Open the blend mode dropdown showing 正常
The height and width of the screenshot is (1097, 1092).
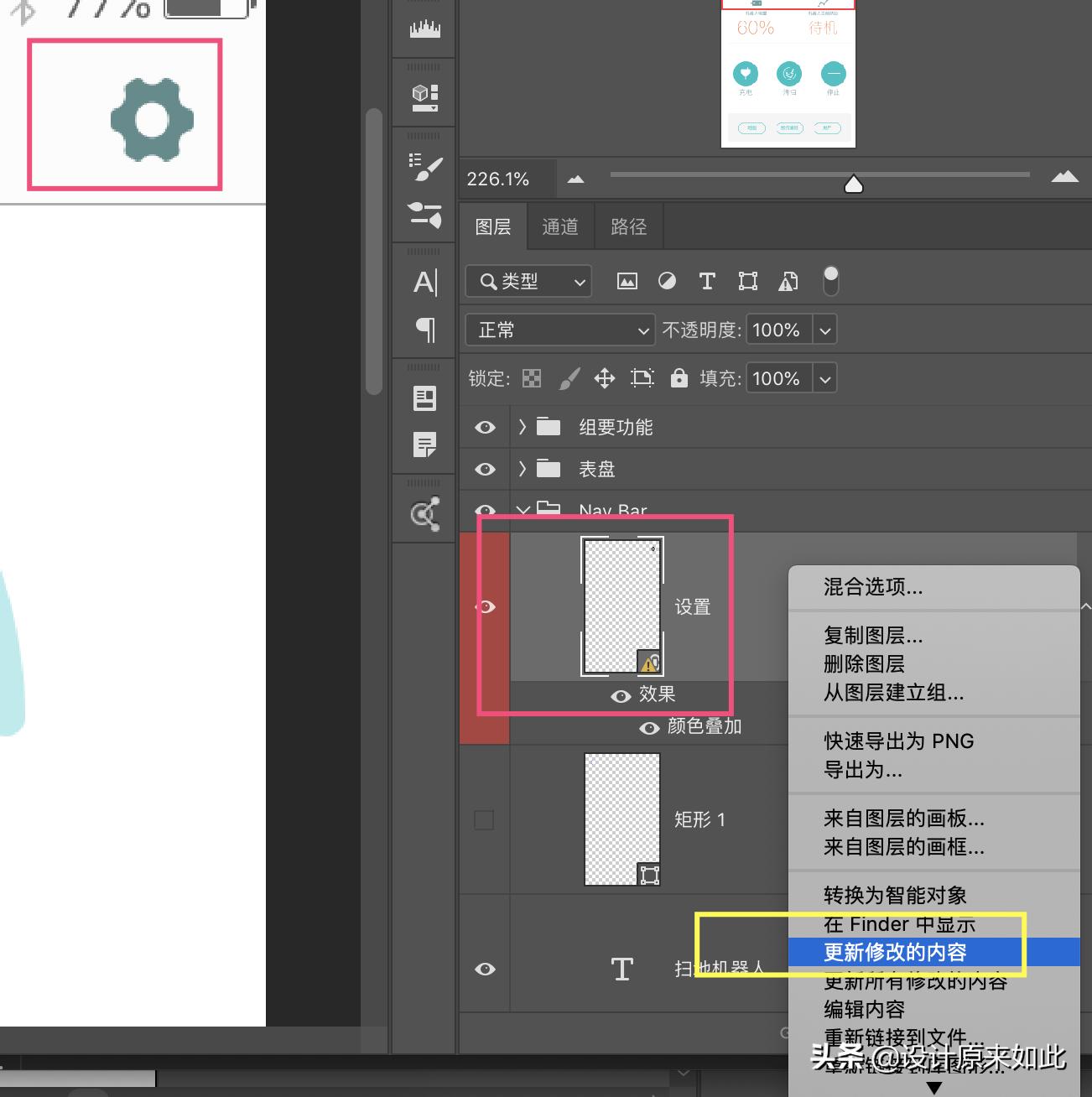559,330
